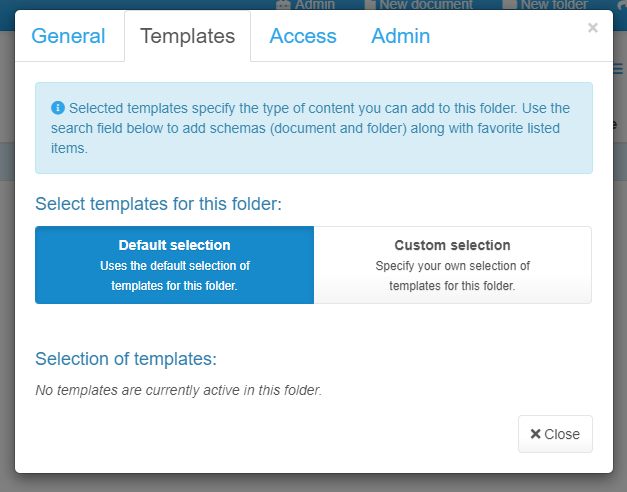627x492 pixels.
Task: Click the briefcase icon beside Admin in top bar
Action: click(283, 5)
